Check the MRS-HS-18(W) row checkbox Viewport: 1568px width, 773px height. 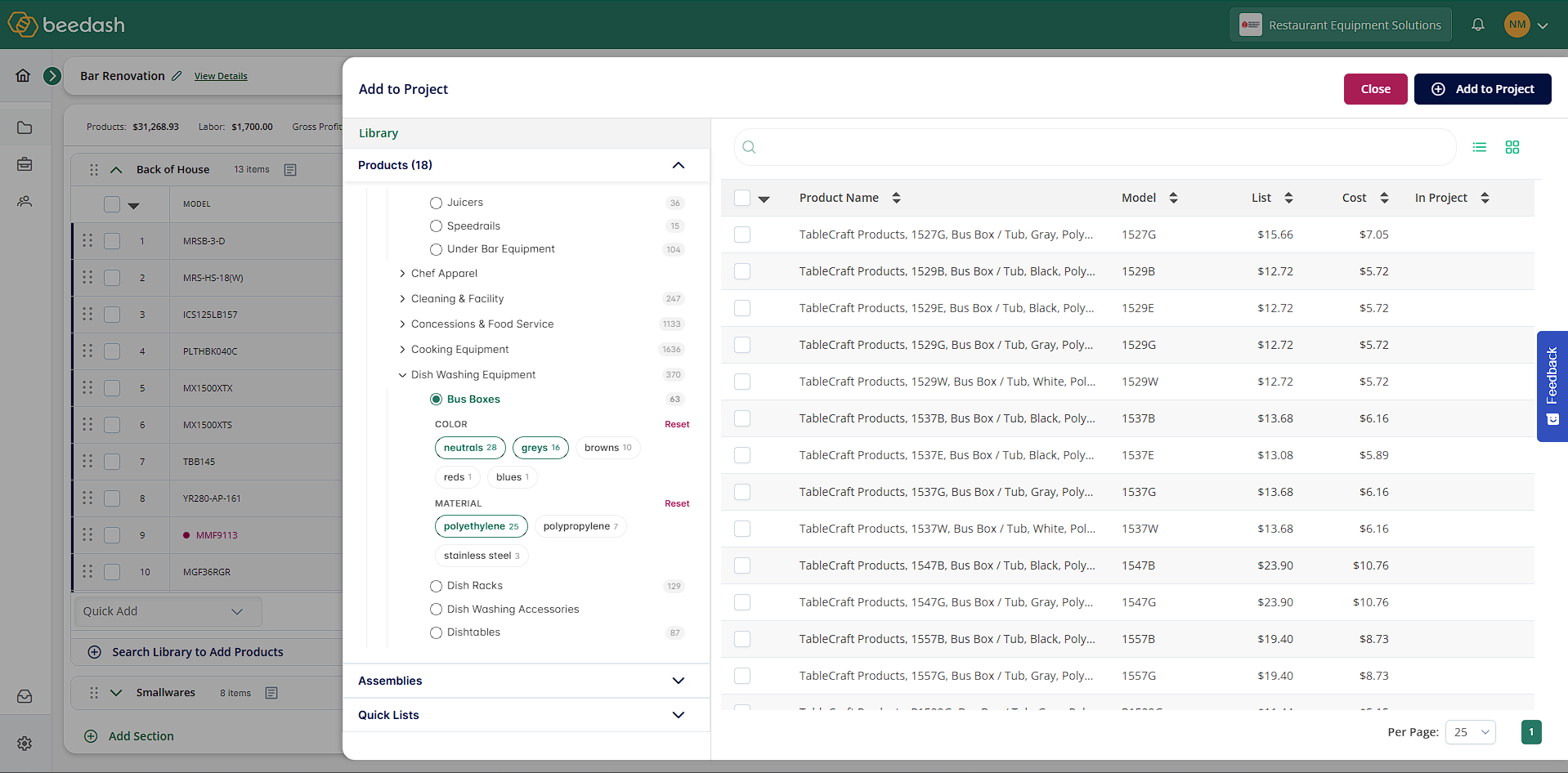click(x=112, y=278)
